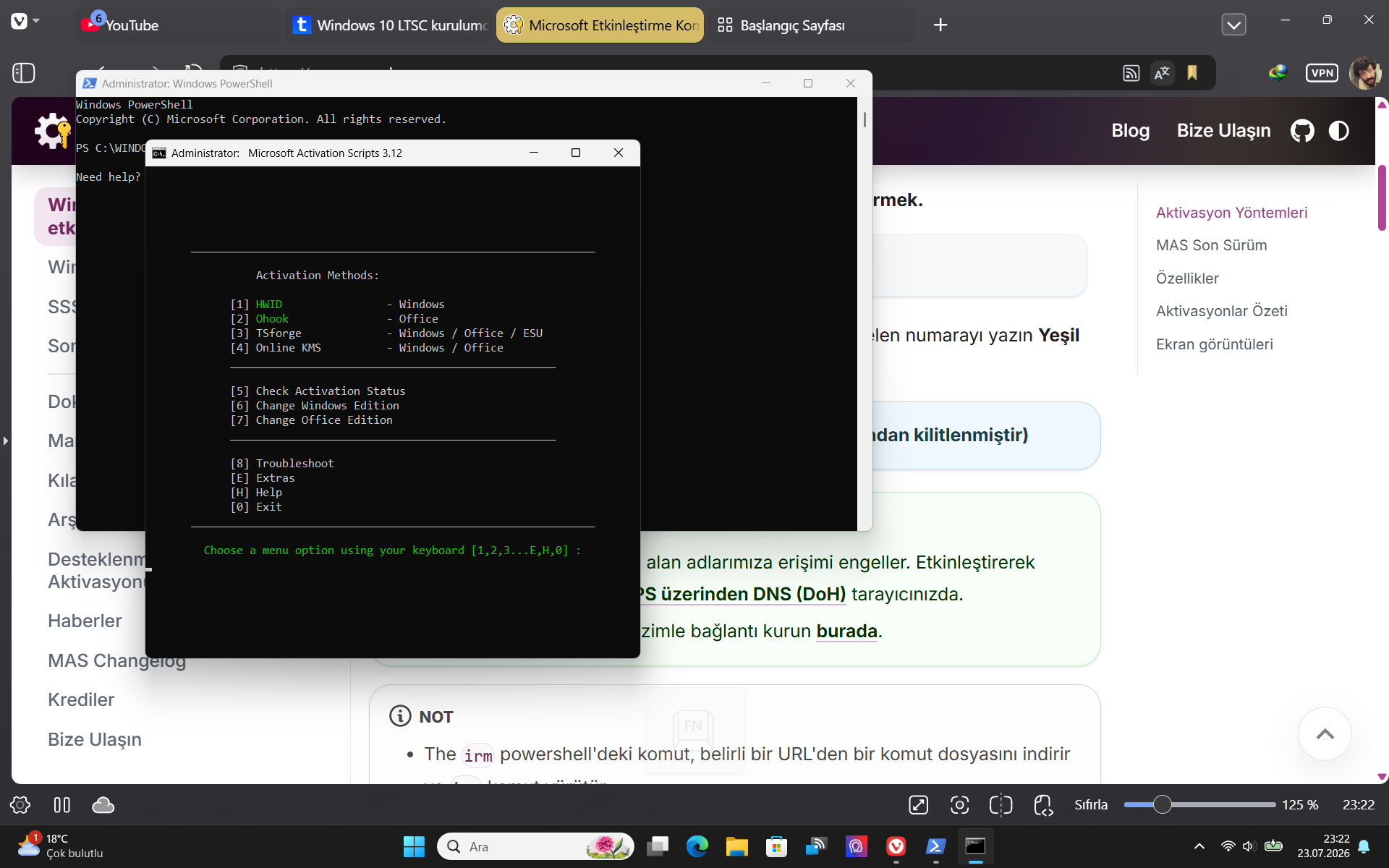
Task: Toggle the browser side panel icon
Action: point(24,72)
